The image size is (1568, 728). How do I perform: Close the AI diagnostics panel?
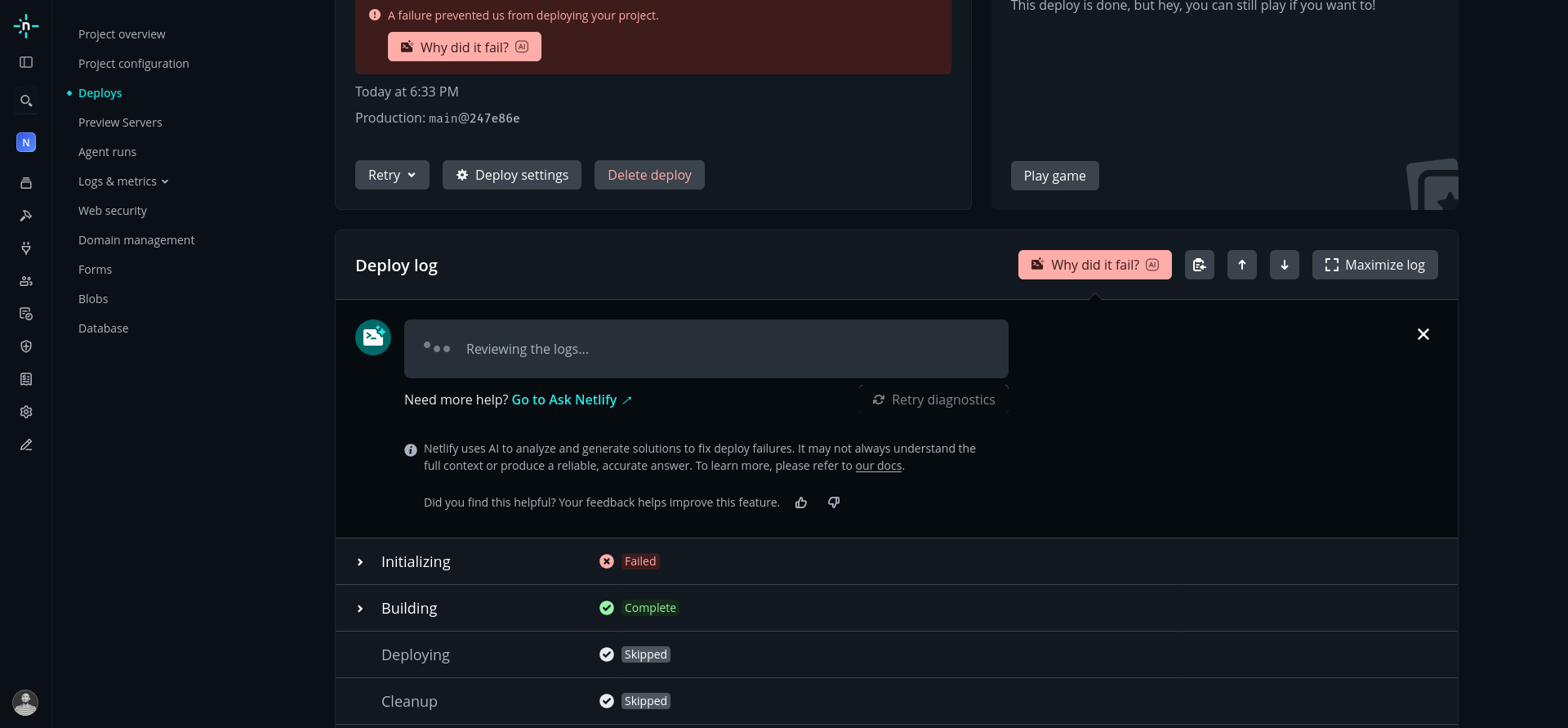click(1423, 334)
